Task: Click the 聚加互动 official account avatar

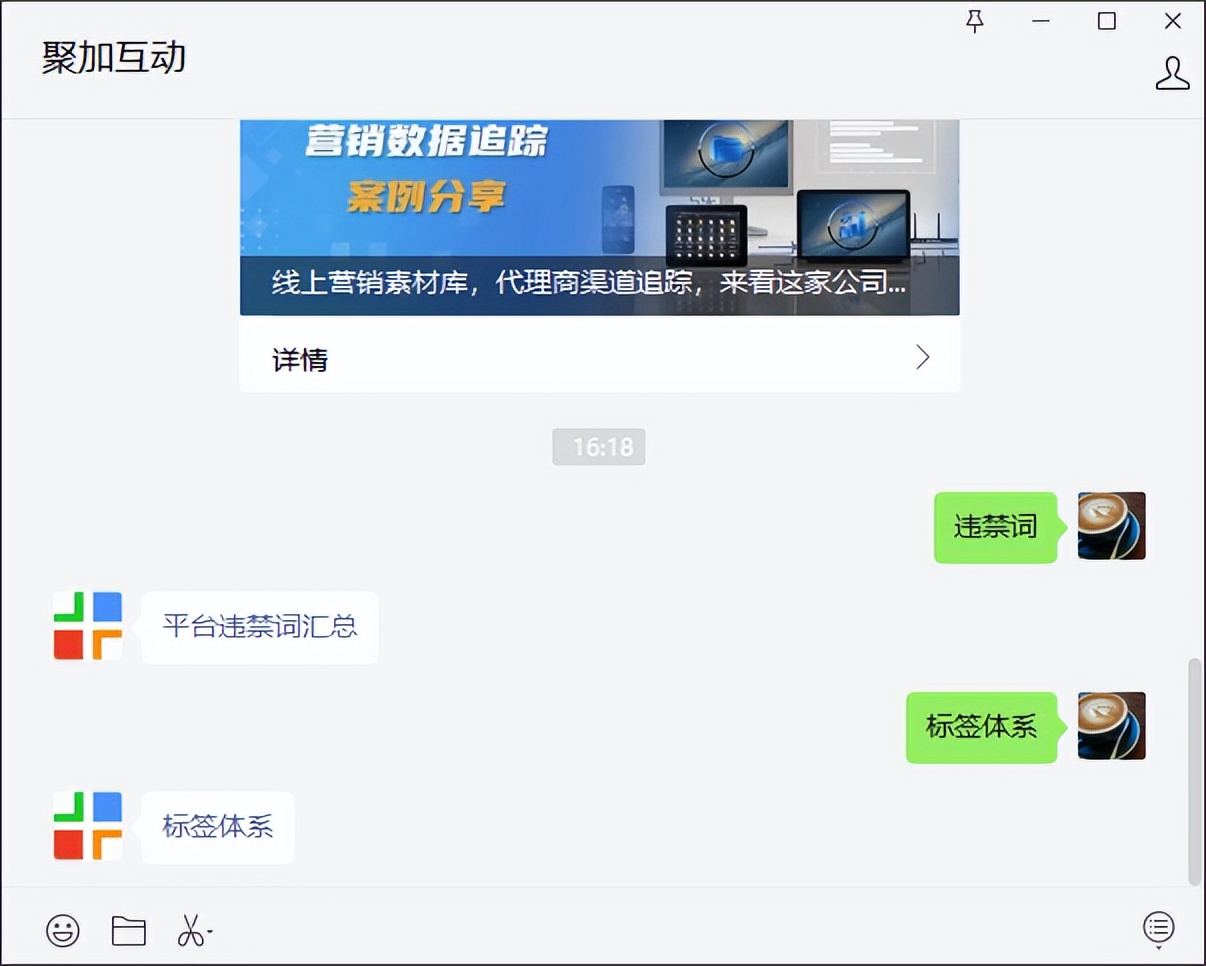Action: pos(86,627)
